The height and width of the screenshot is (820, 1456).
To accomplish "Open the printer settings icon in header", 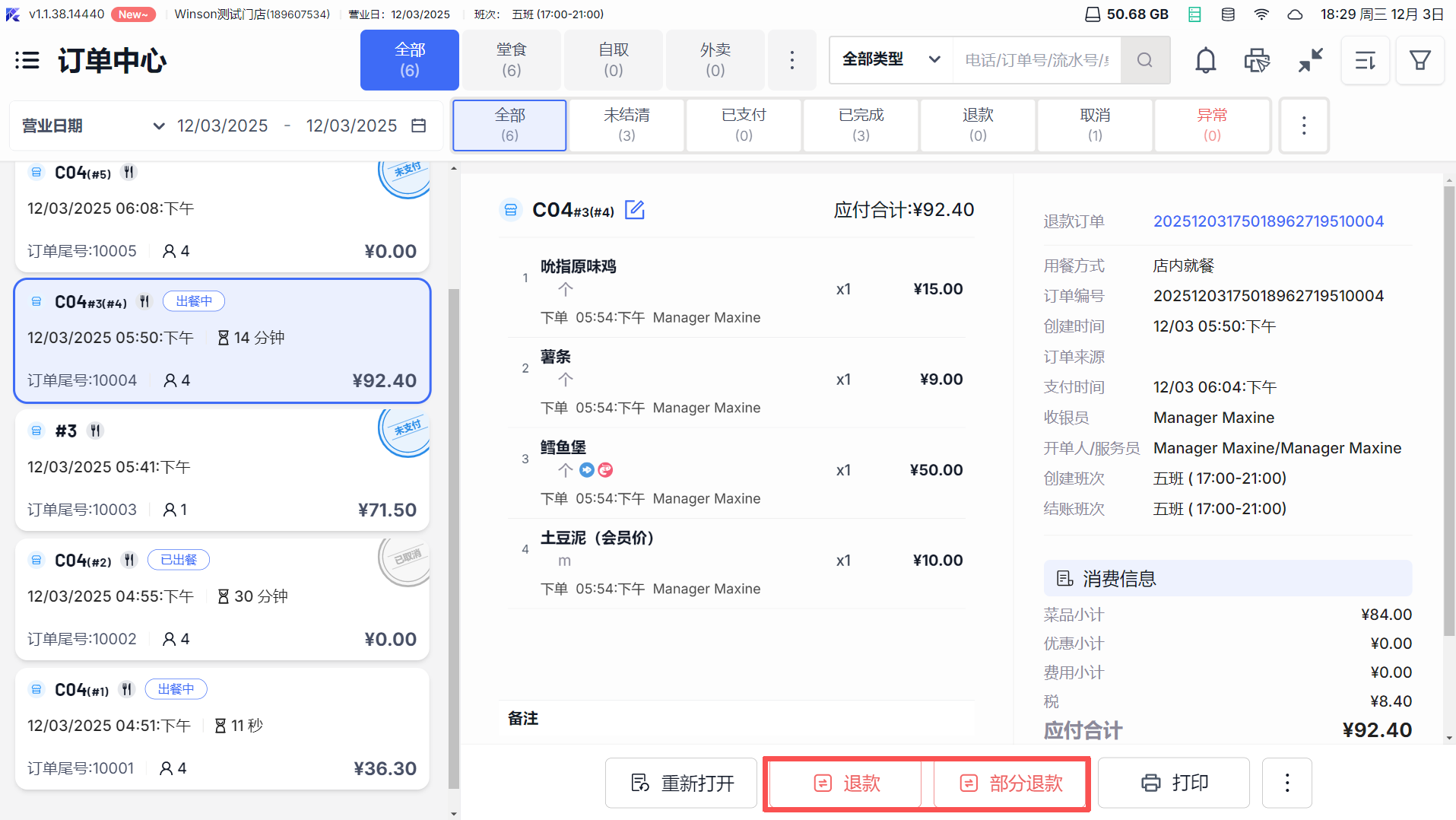I will [1257, 60].
